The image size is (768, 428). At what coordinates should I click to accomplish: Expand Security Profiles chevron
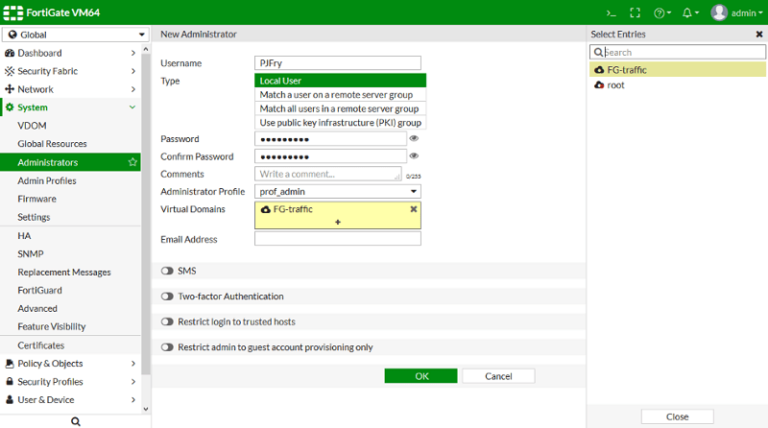tap(133, 381)
